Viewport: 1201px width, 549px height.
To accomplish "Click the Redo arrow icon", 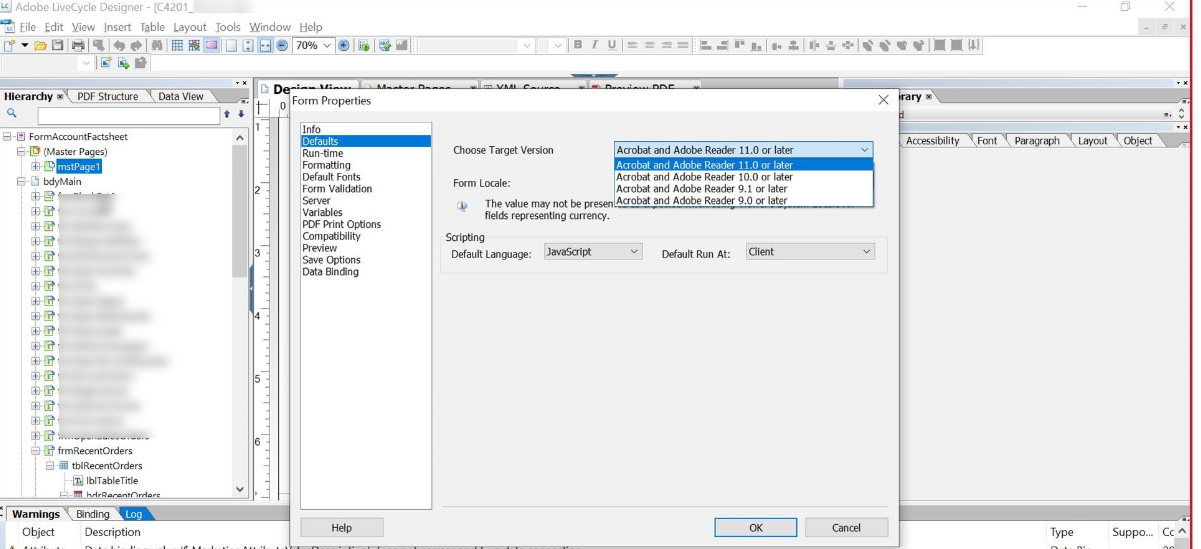I will (135, 46).
